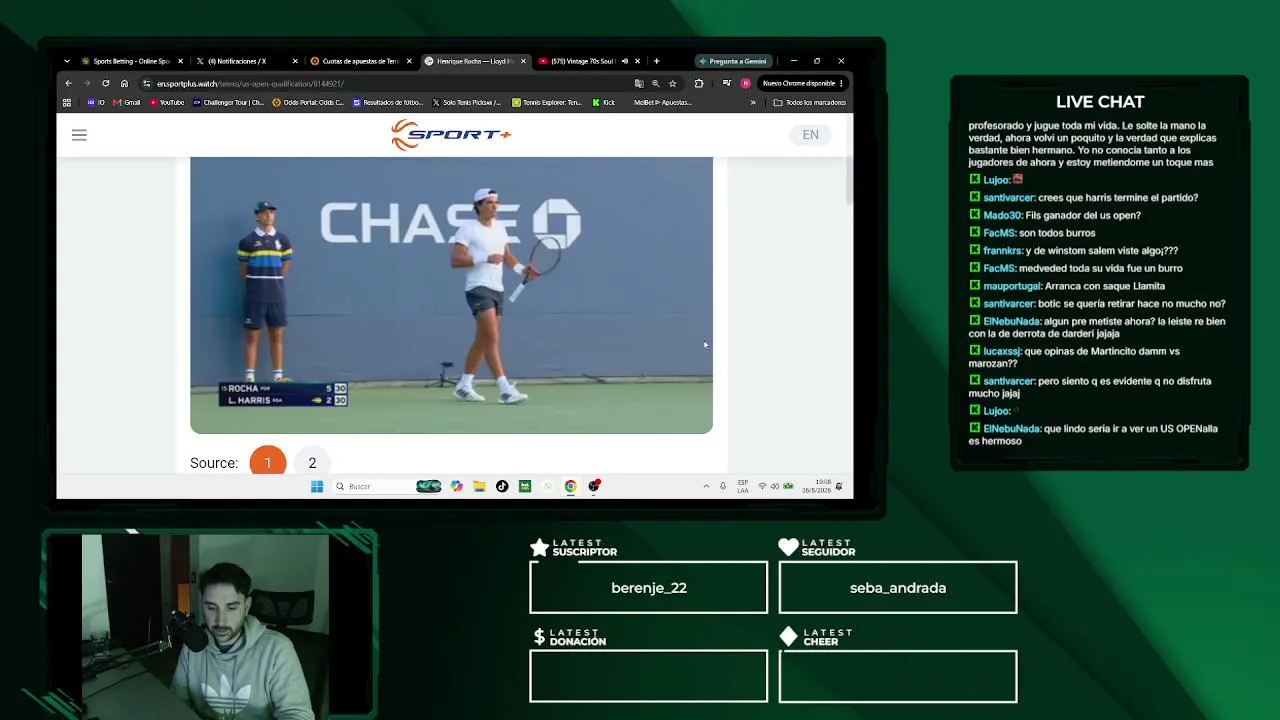This screenshot has width=1280, height=720.
Task: Click the Sport+ logo
Action: coord(451,135)
